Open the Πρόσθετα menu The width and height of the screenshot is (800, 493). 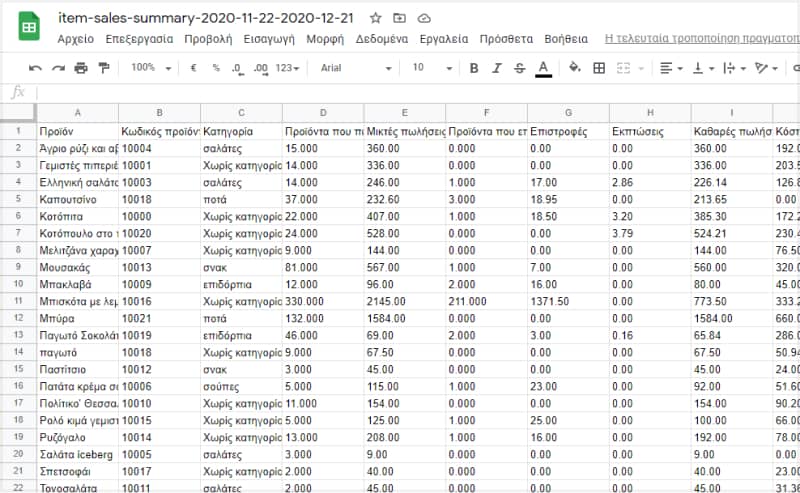pyautogui.click(x=506, y=39)
